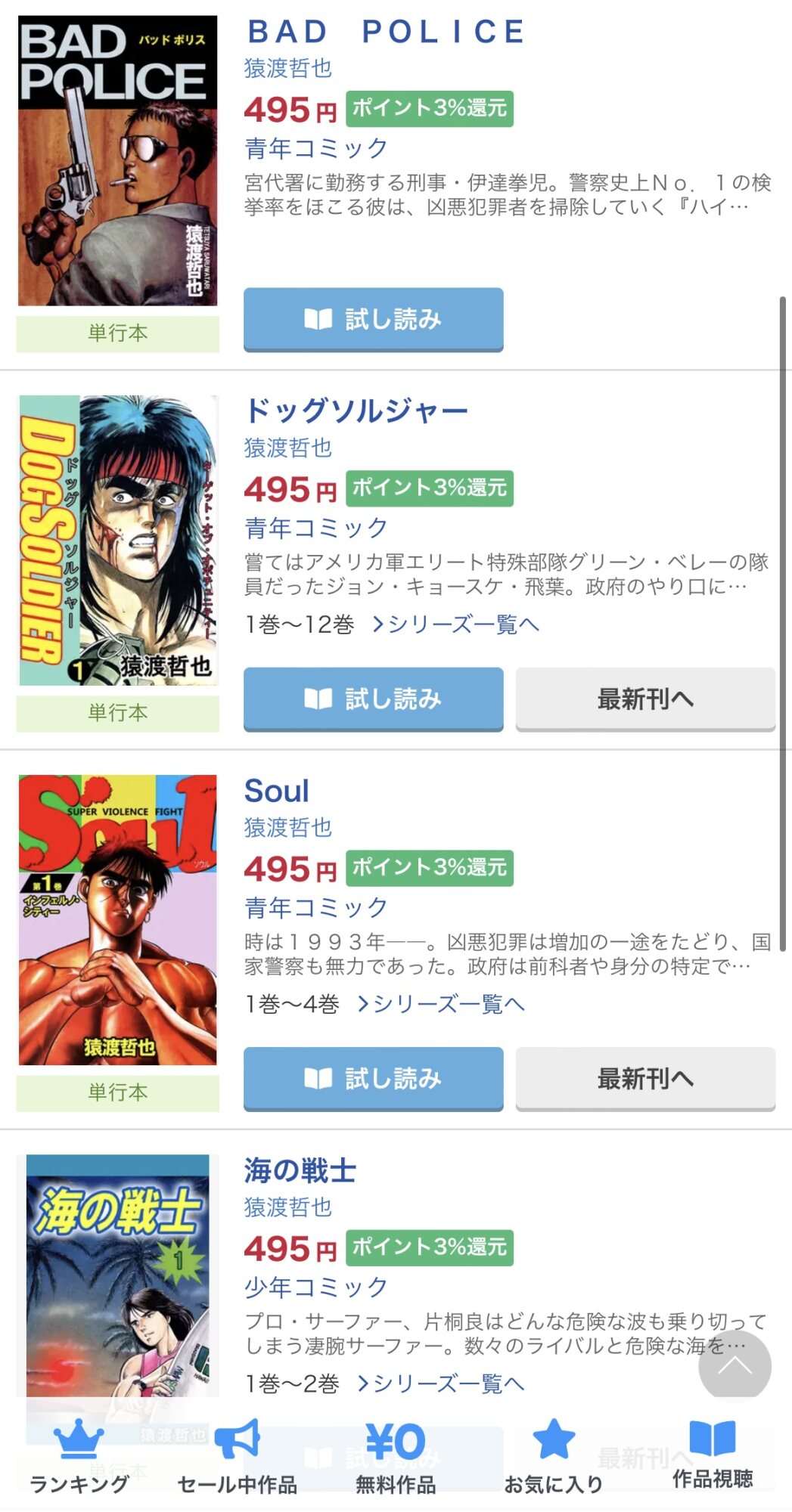Click the 試し読み button for BAD POLICE
Viewport: 792px width, 1512px height.
373,319
